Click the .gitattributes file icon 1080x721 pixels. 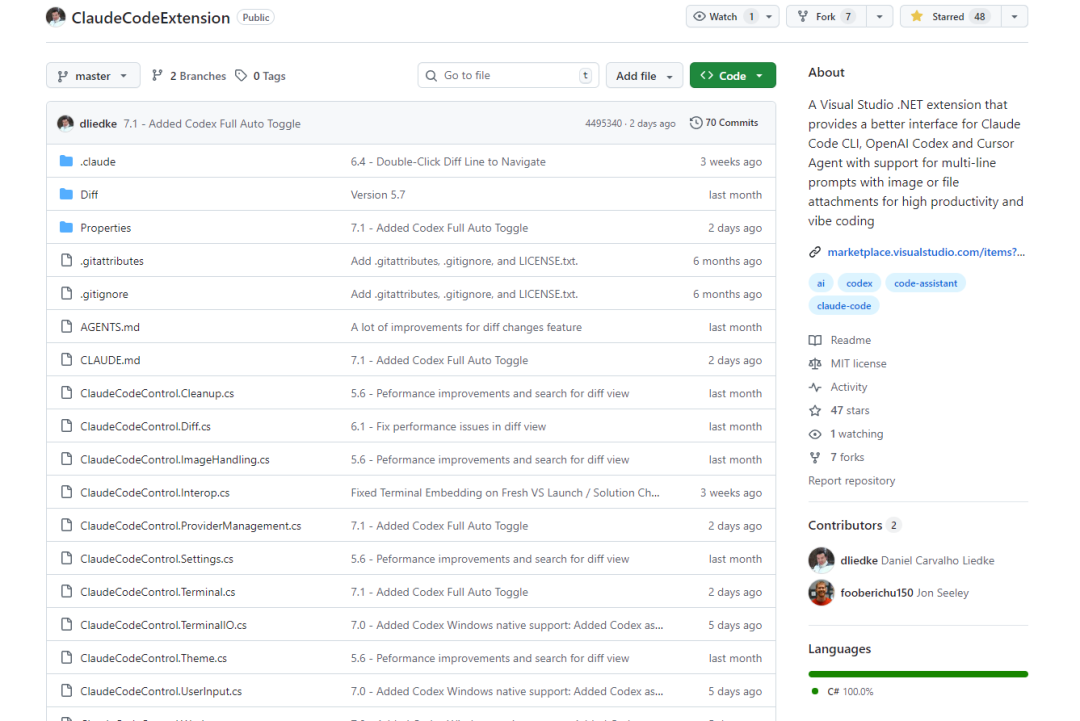coord(66,260)
